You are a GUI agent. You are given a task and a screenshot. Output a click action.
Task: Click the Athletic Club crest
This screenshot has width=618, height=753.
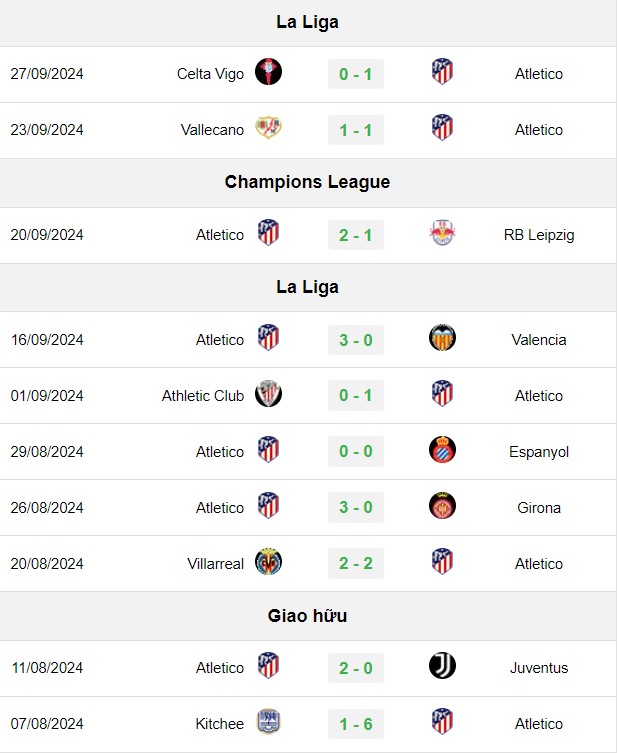268,394
